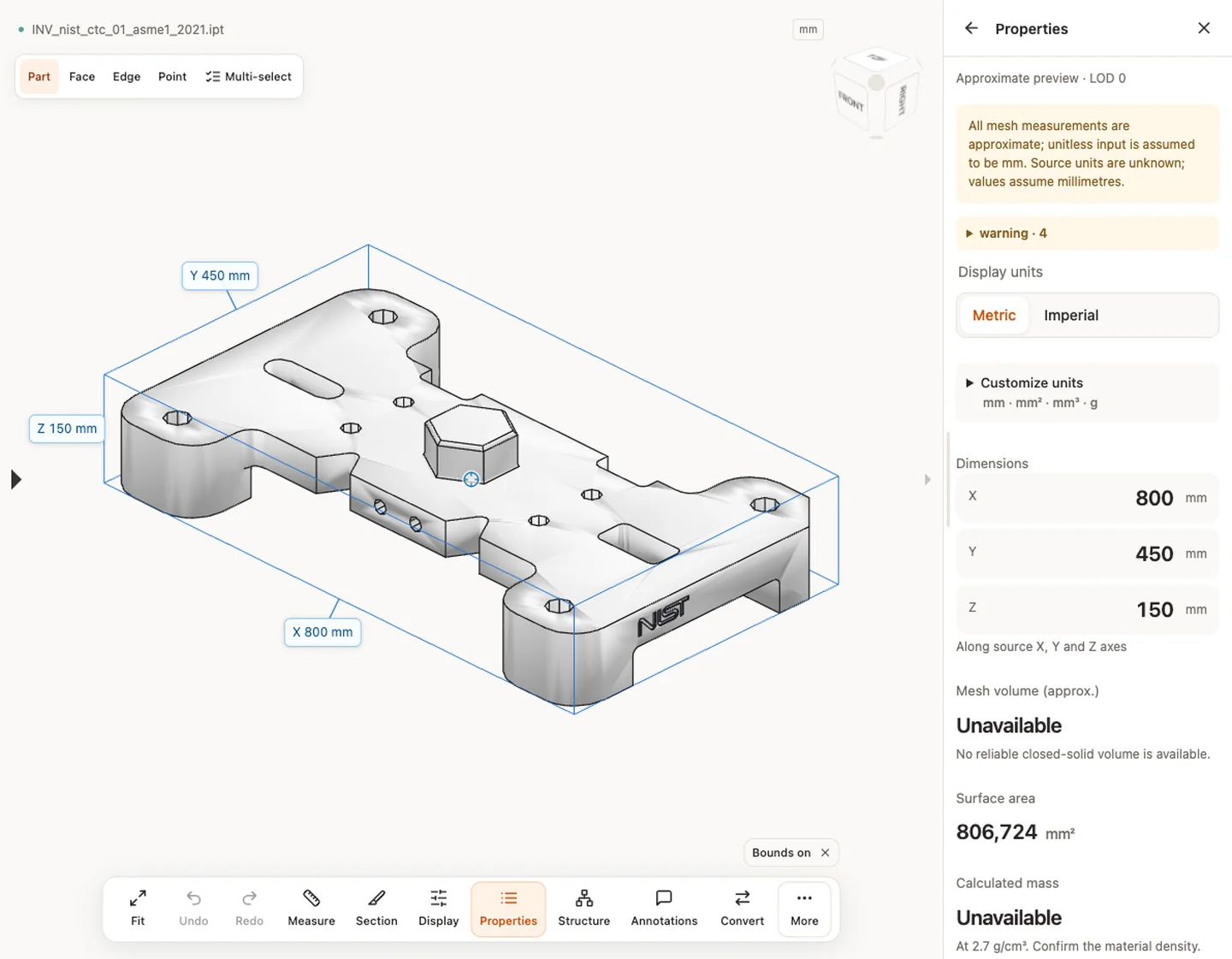Click the surface area value 806,724
The image size is (1232, 959).
coord(997,832)
